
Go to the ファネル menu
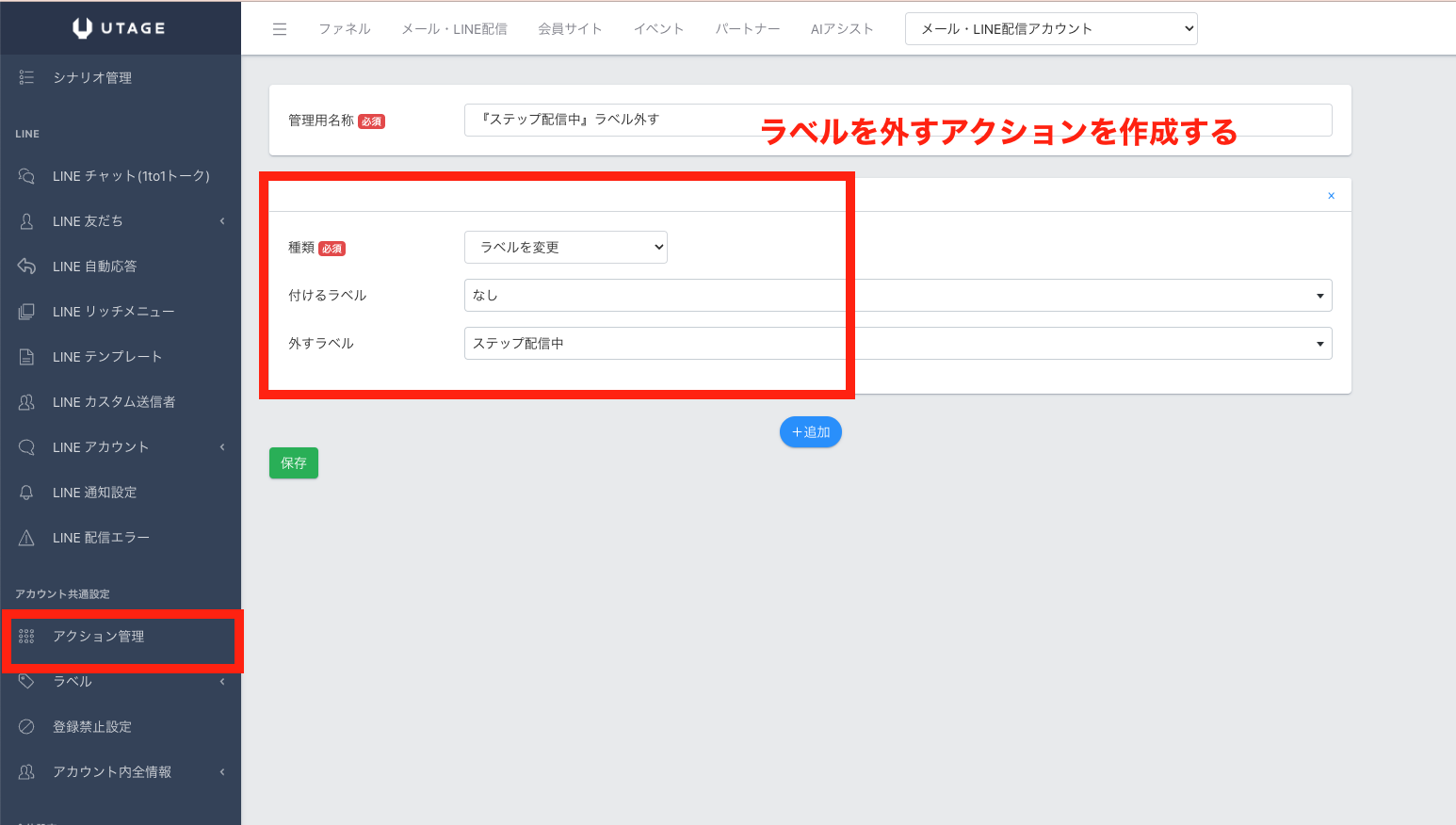point(345,29)
